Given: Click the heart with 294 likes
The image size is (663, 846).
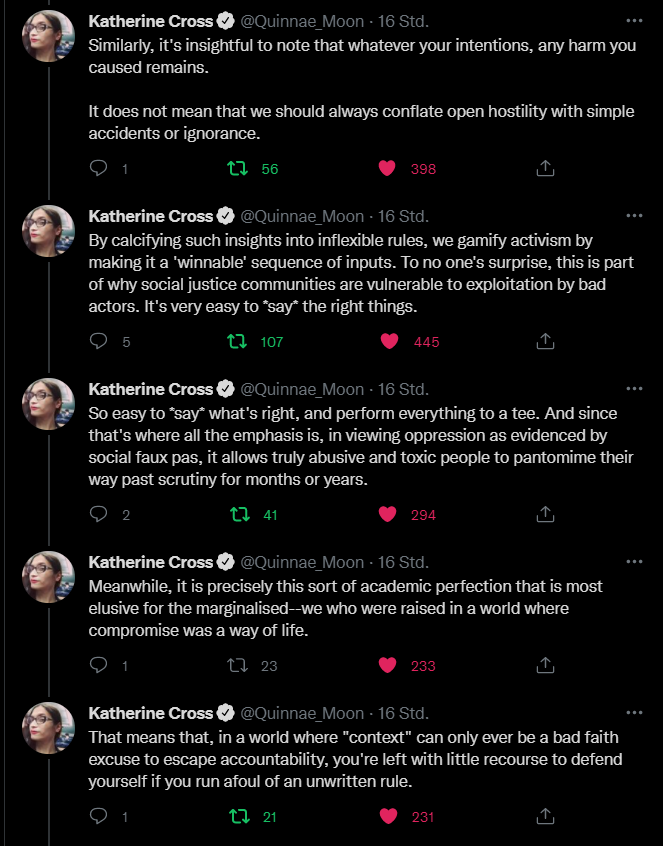Looking at the screenshot, I should click(387, 515).
